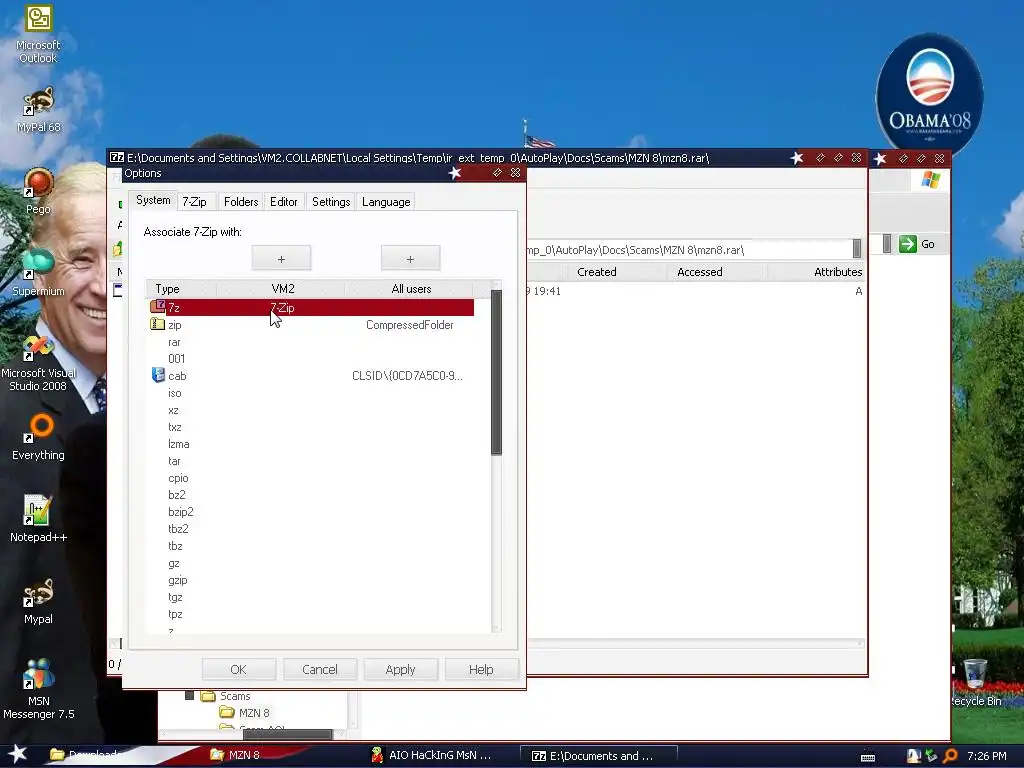Viewport: 1024px width, 768px height.
Task: Click the star Start button on taskbar
Action: [18, 754]
